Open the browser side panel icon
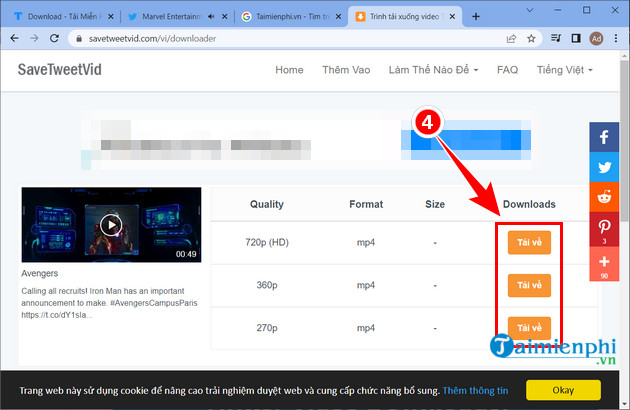Screen dimensions: 630x410 point(576,38)
